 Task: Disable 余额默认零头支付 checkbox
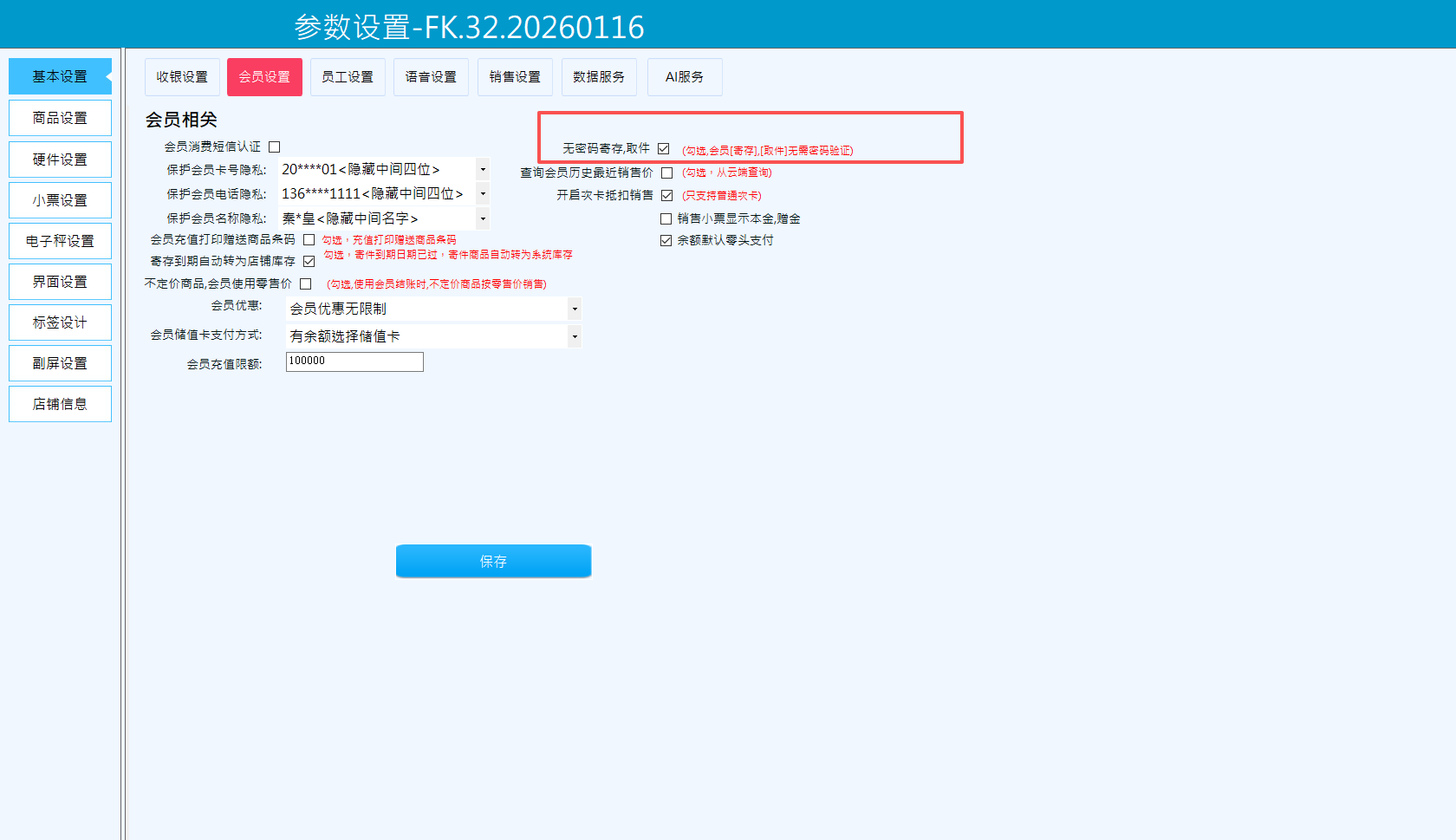click(x=666, y=241)
